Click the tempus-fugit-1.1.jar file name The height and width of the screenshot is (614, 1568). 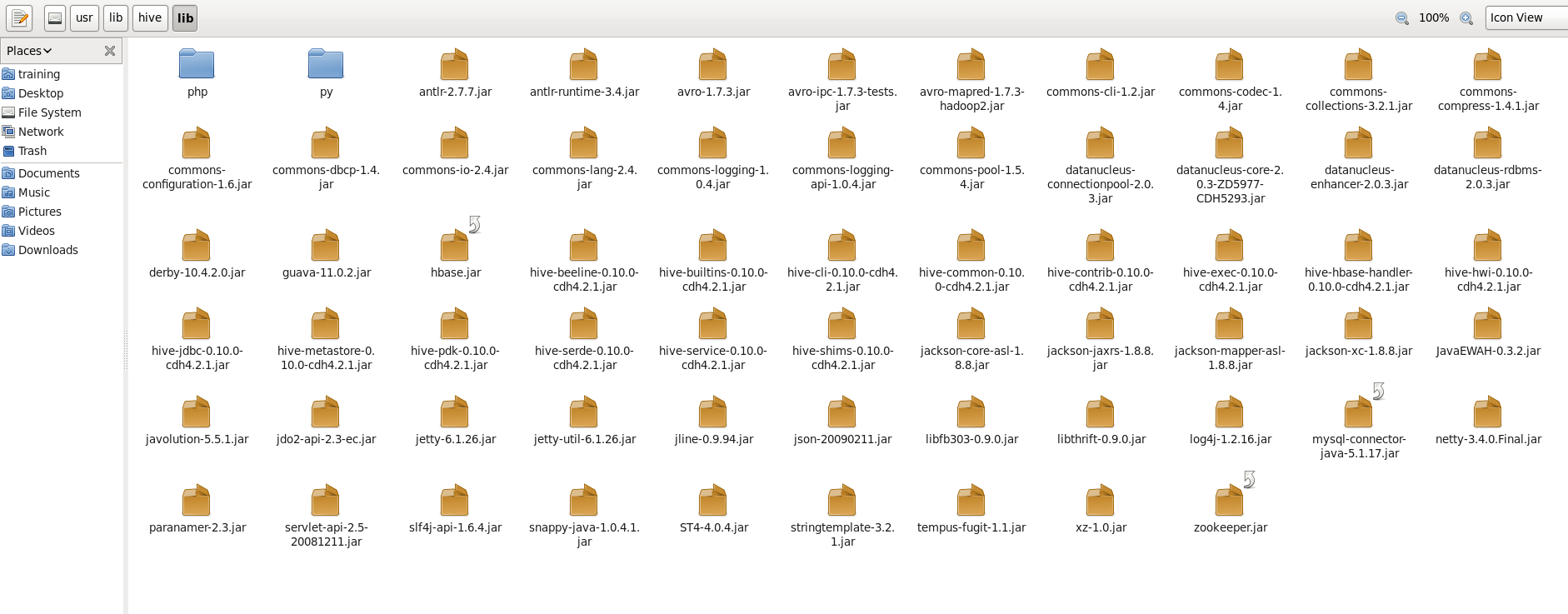click(x=971, y=527)
